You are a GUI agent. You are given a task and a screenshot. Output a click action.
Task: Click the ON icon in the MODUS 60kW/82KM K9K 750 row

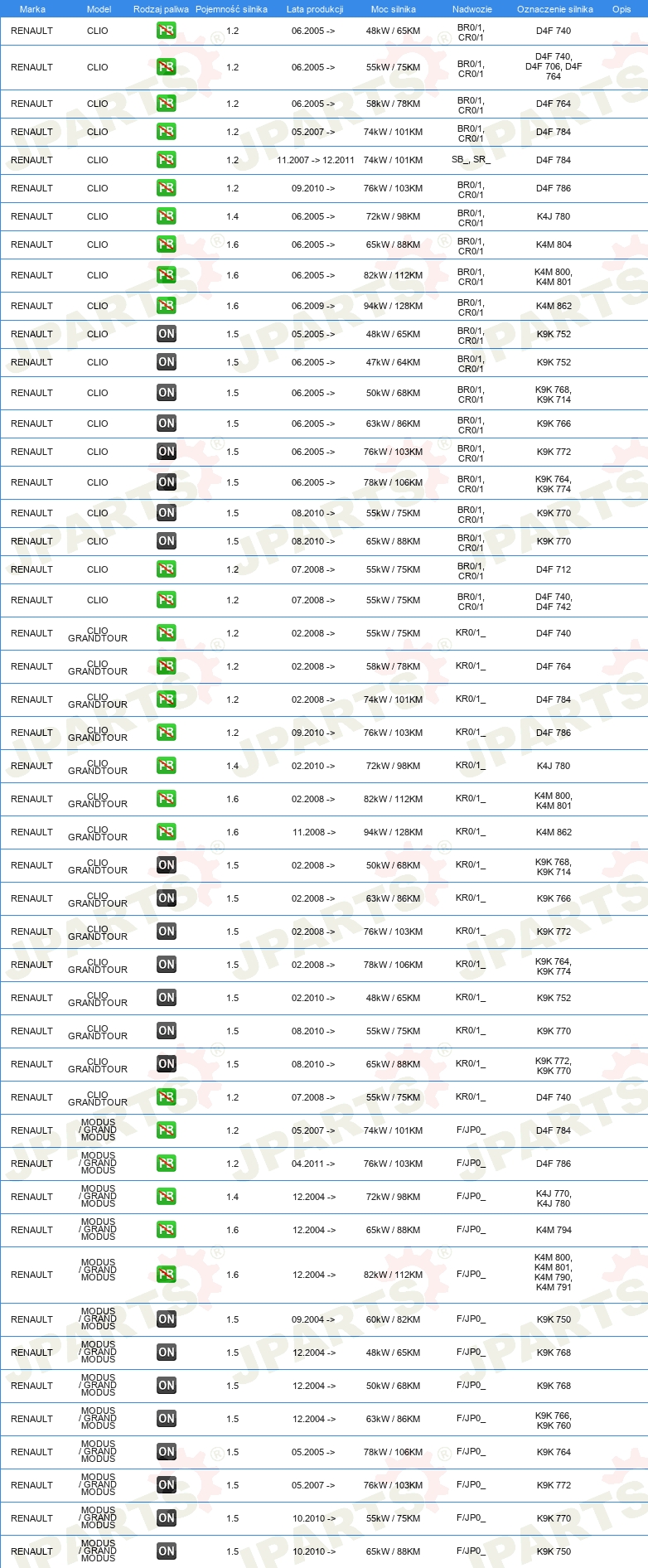(167, 1319)
